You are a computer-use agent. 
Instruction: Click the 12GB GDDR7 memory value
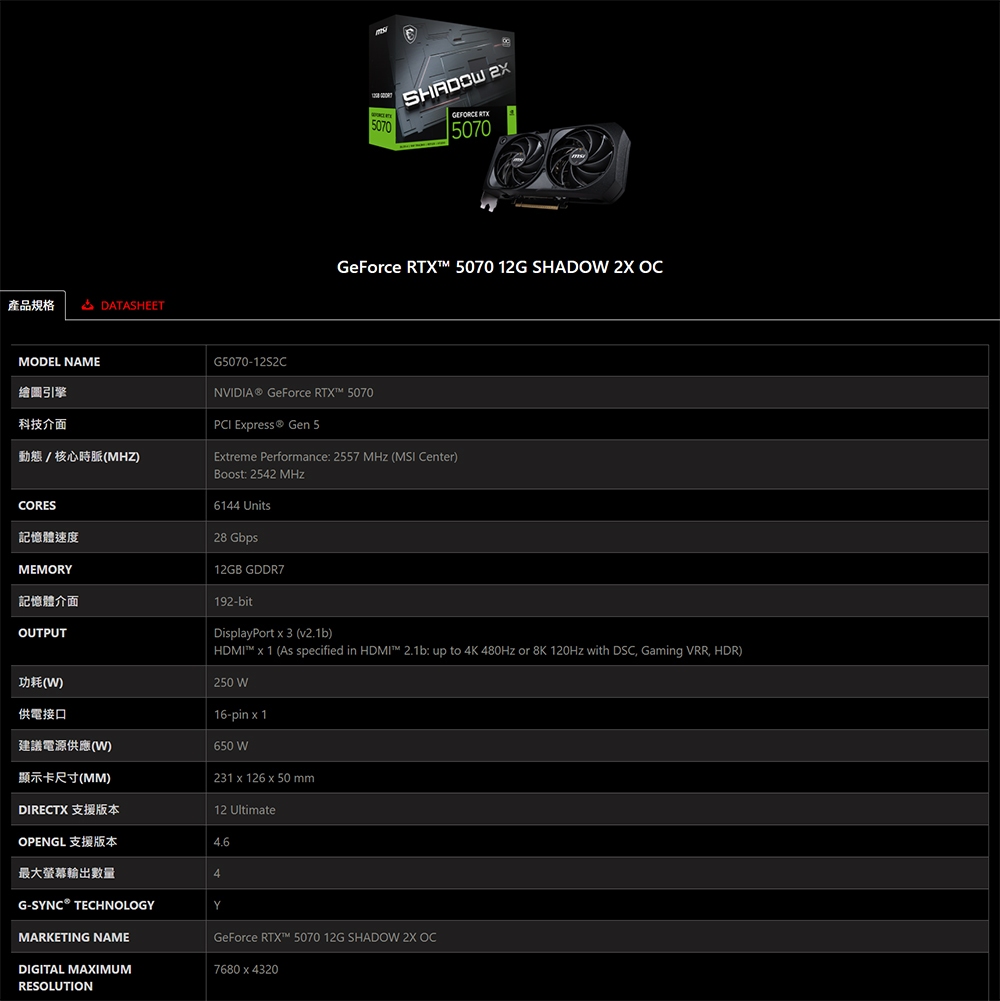(x=249, y=569)
